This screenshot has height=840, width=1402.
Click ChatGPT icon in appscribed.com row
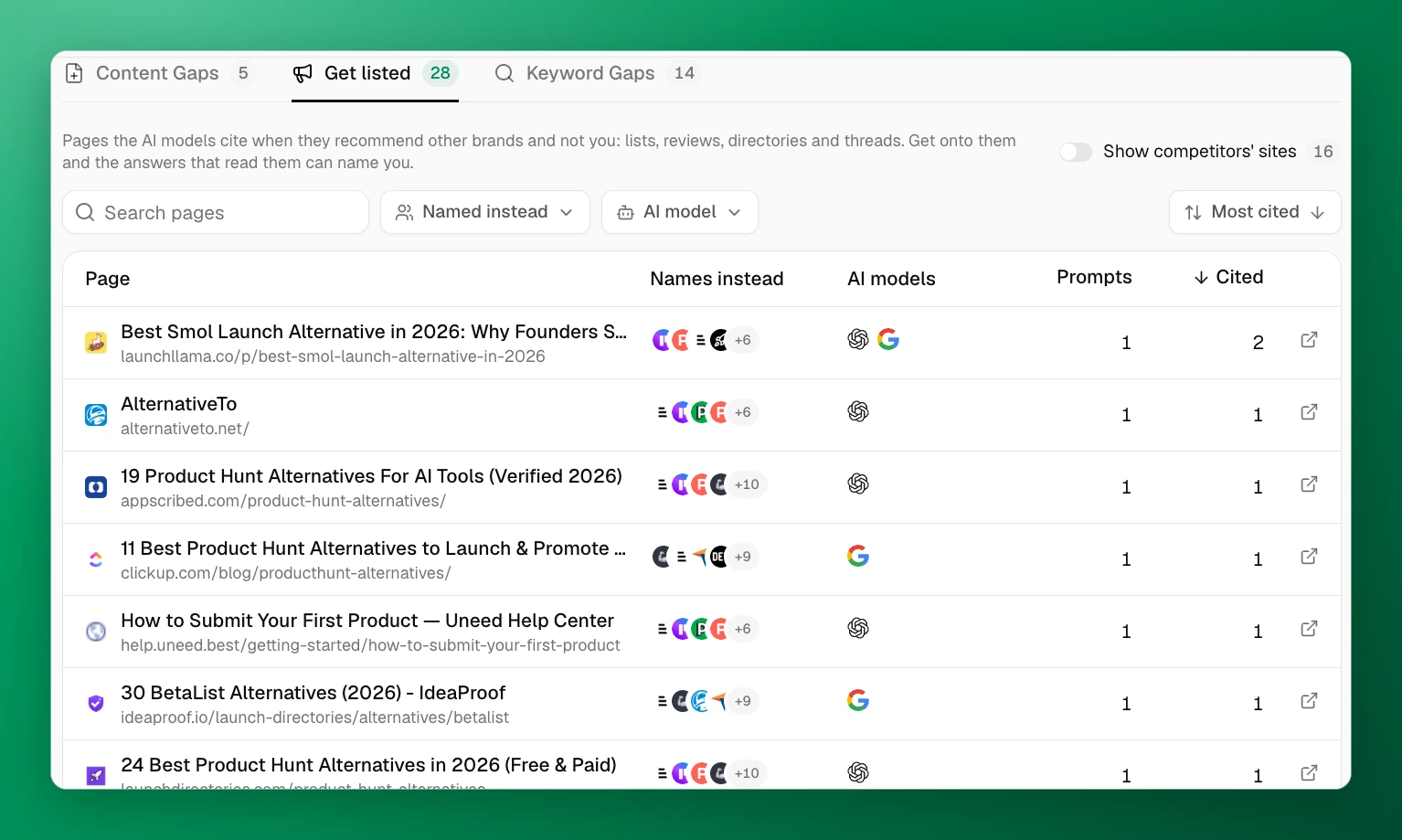click(858, 484)
